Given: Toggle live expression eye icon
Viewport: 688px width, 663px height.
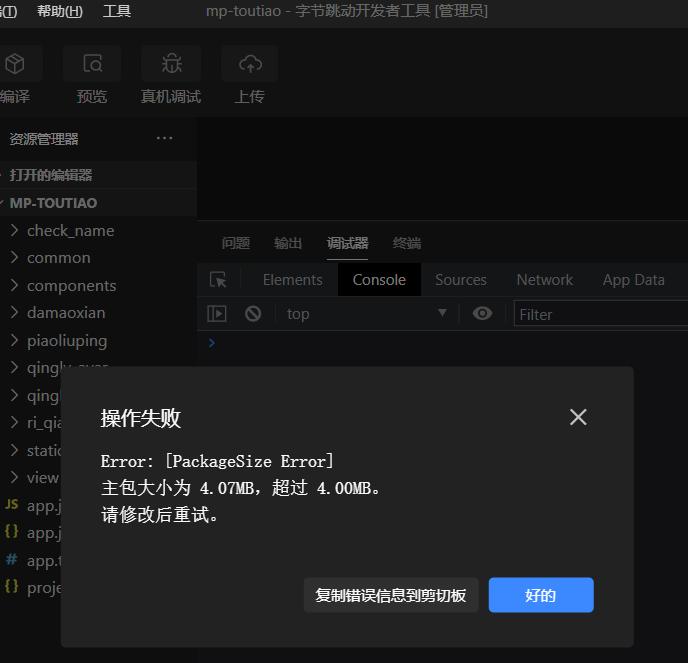Looking at the screenshot, I should (x=482, y=313).
